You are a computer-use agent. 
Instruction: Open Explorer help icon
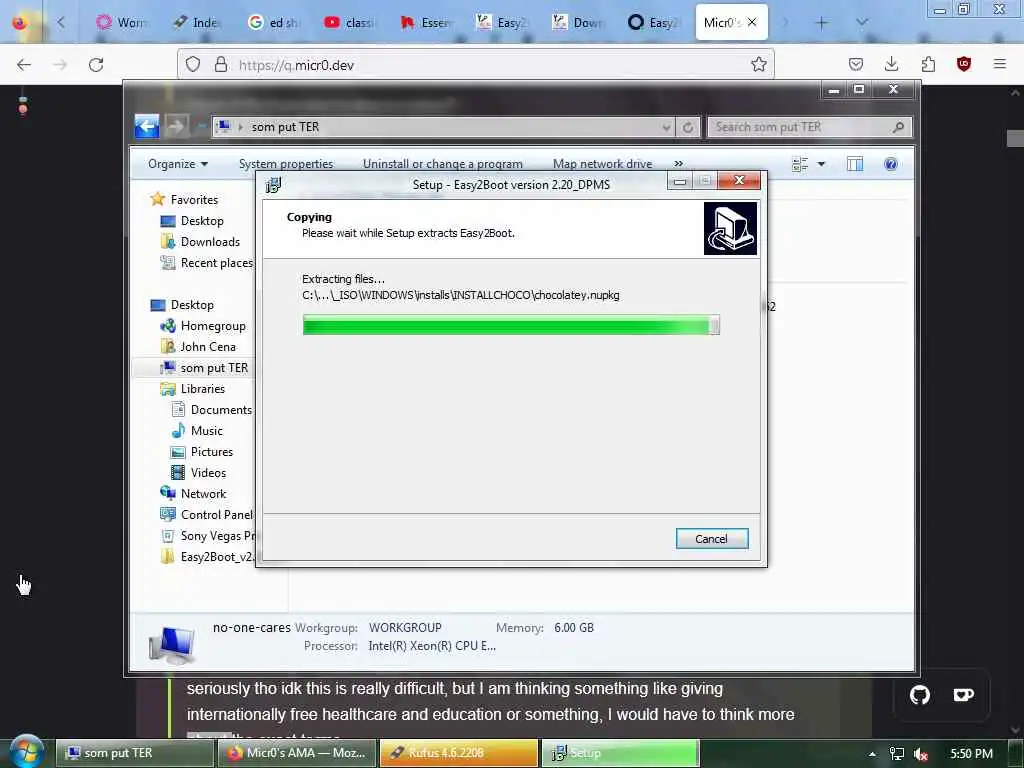click(x=891, y=164)
